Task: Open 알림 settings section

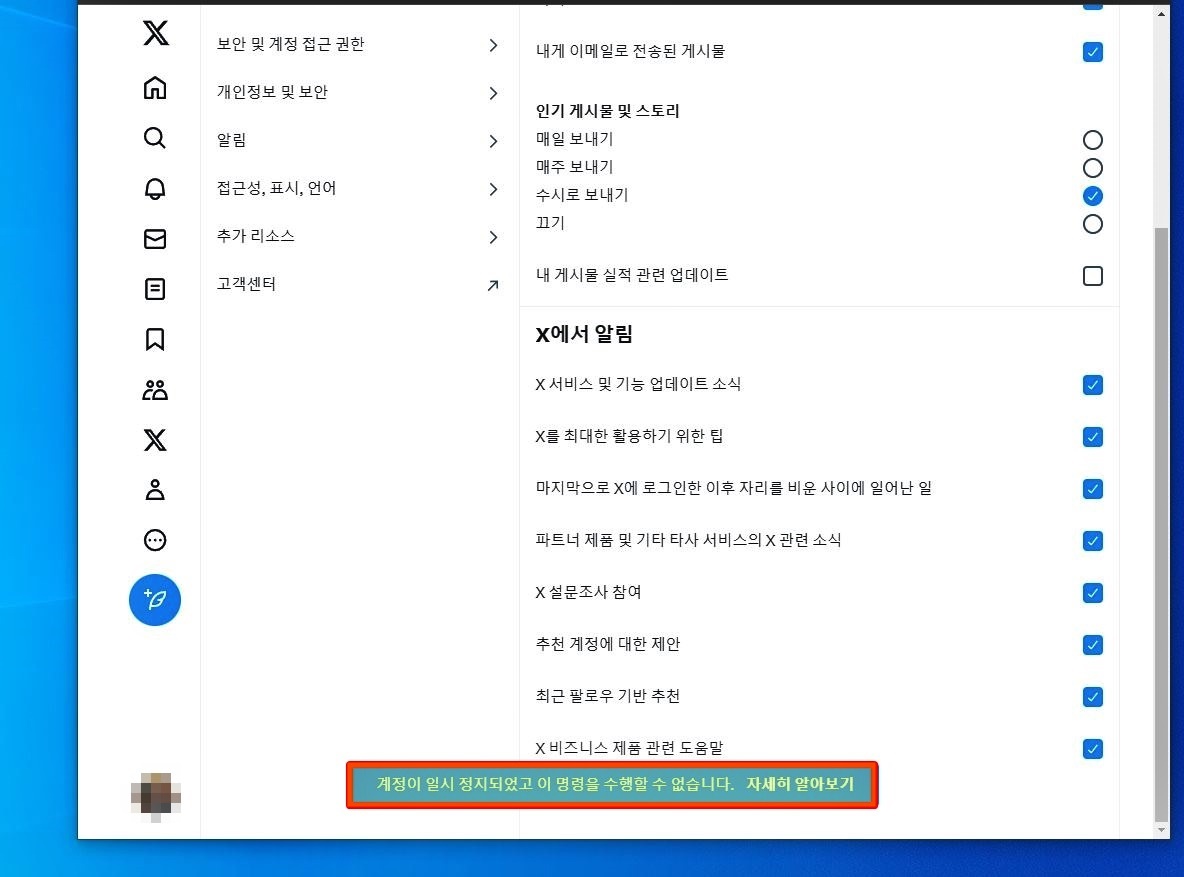Action: coord(359,141)
